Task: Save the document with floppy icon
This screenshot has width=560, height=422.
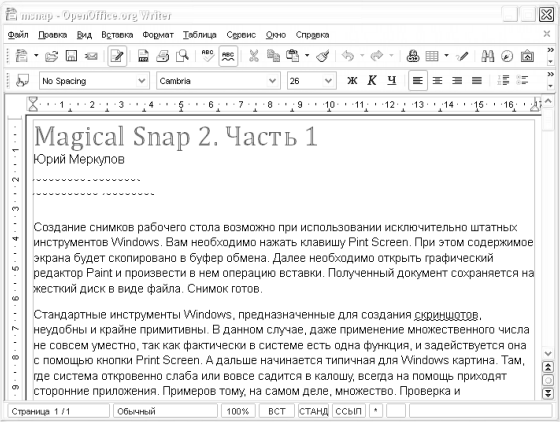Action: point(71,56)
